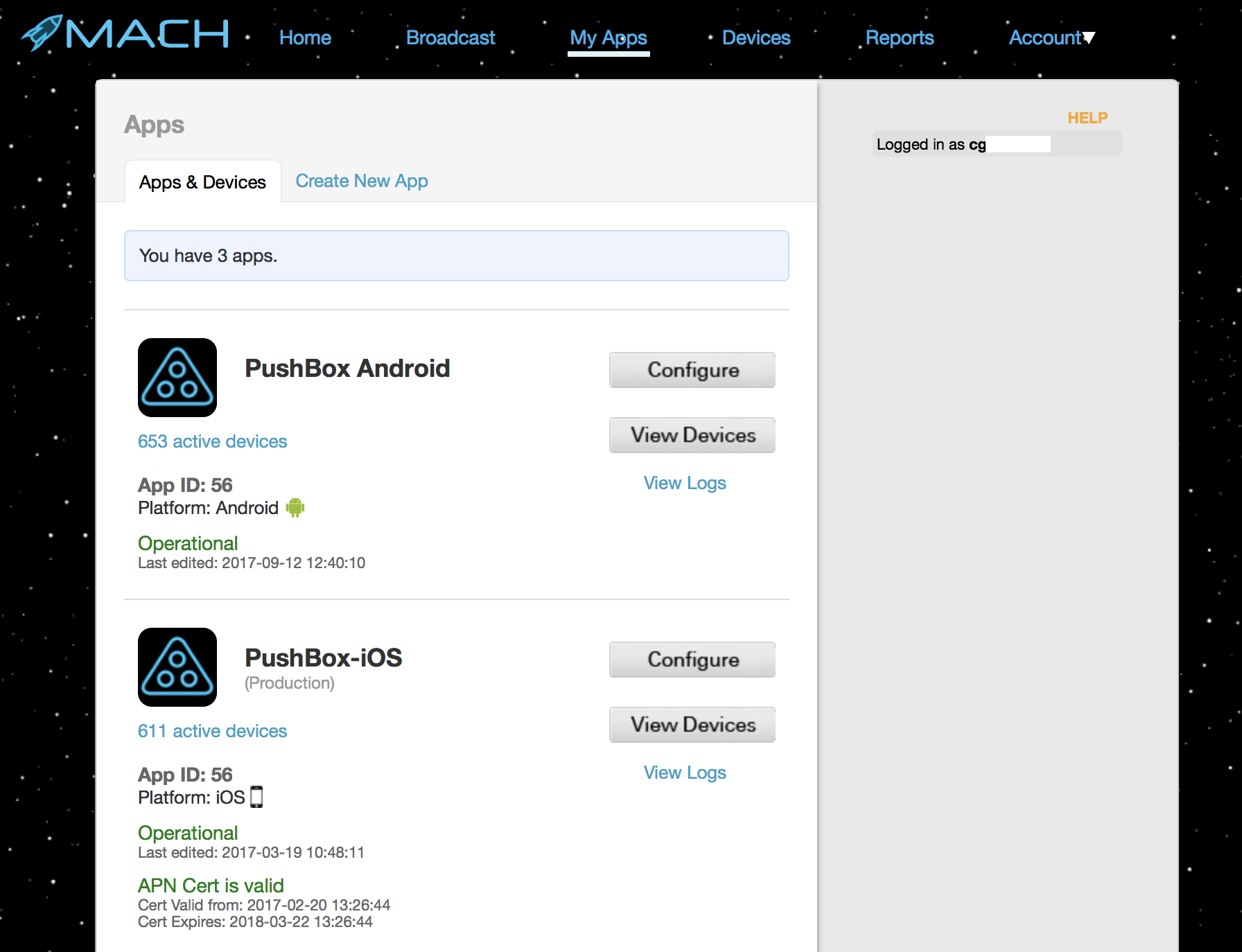The width and height of the screenshot is (1242, 952).
Task: Click the 'You have 3 apps.' notice
Action: [456, 256]
